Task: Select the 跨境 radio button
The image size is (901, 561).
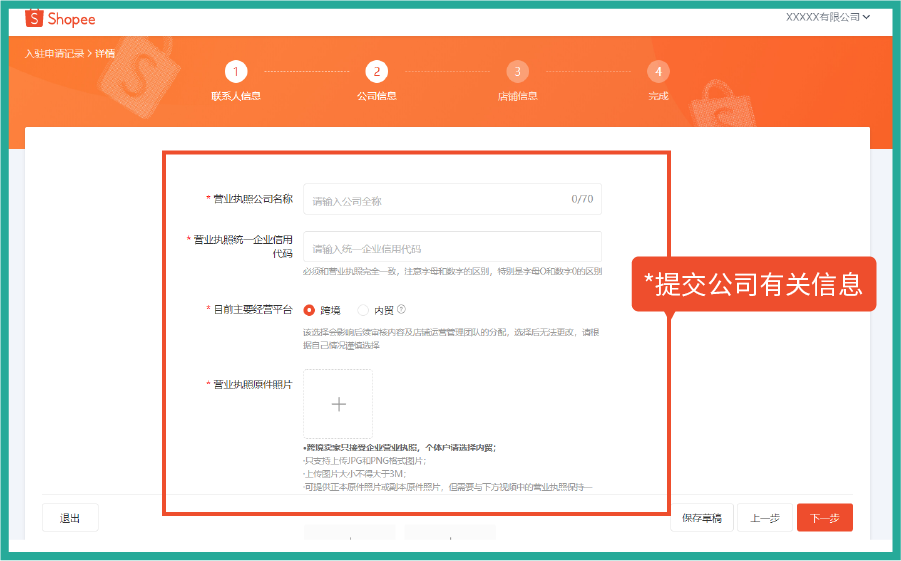Action: click(309, 310)
